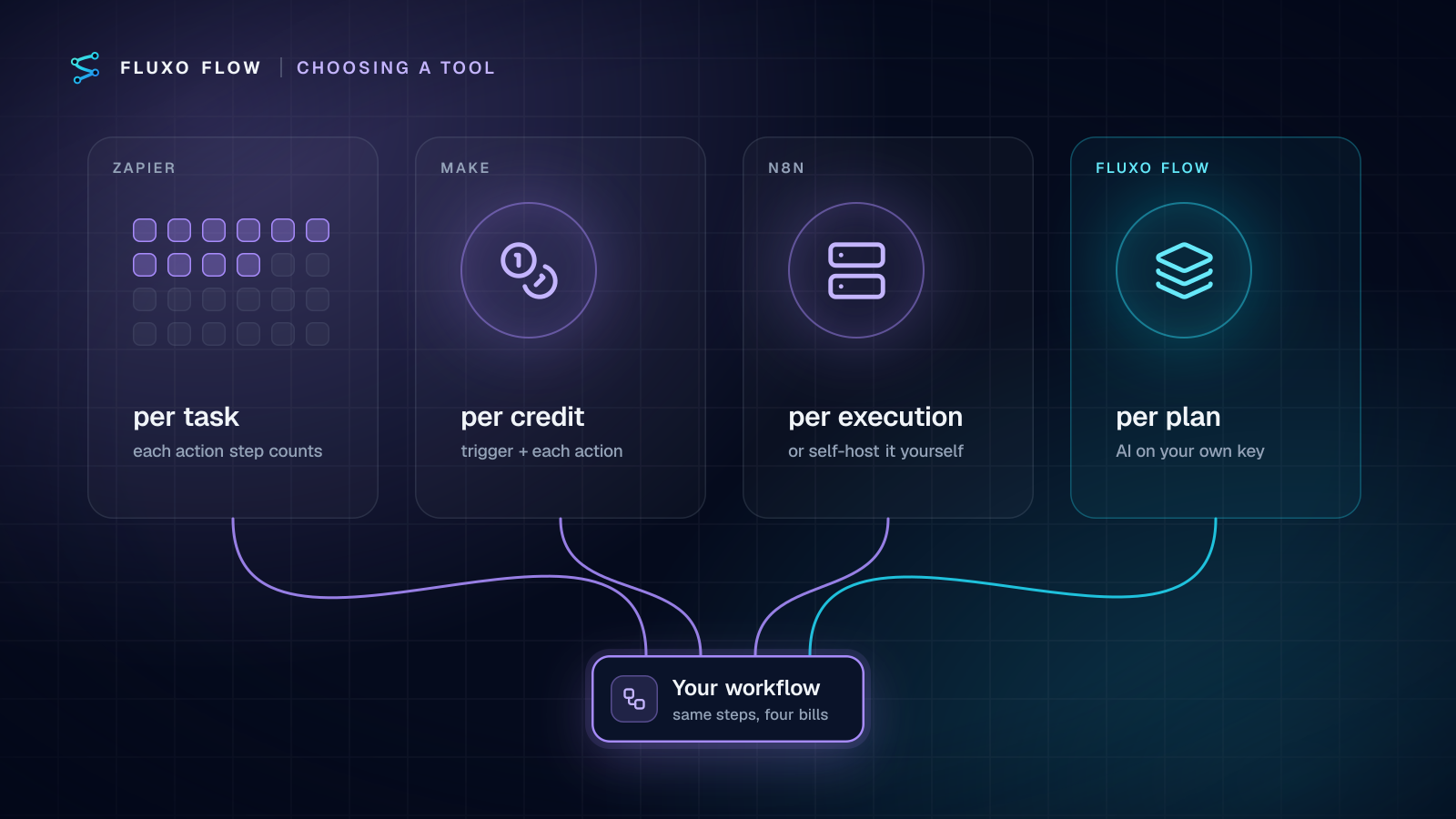
Task: Click the "per execution" heading
Action: 875,417
